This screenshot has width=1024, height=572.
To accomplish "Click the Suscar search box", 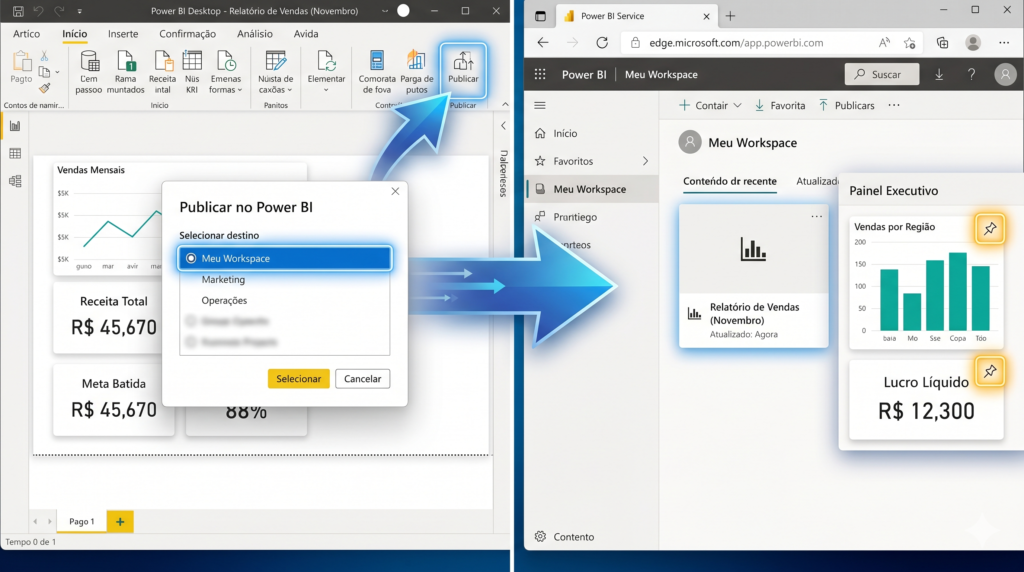I will point(882,74).
